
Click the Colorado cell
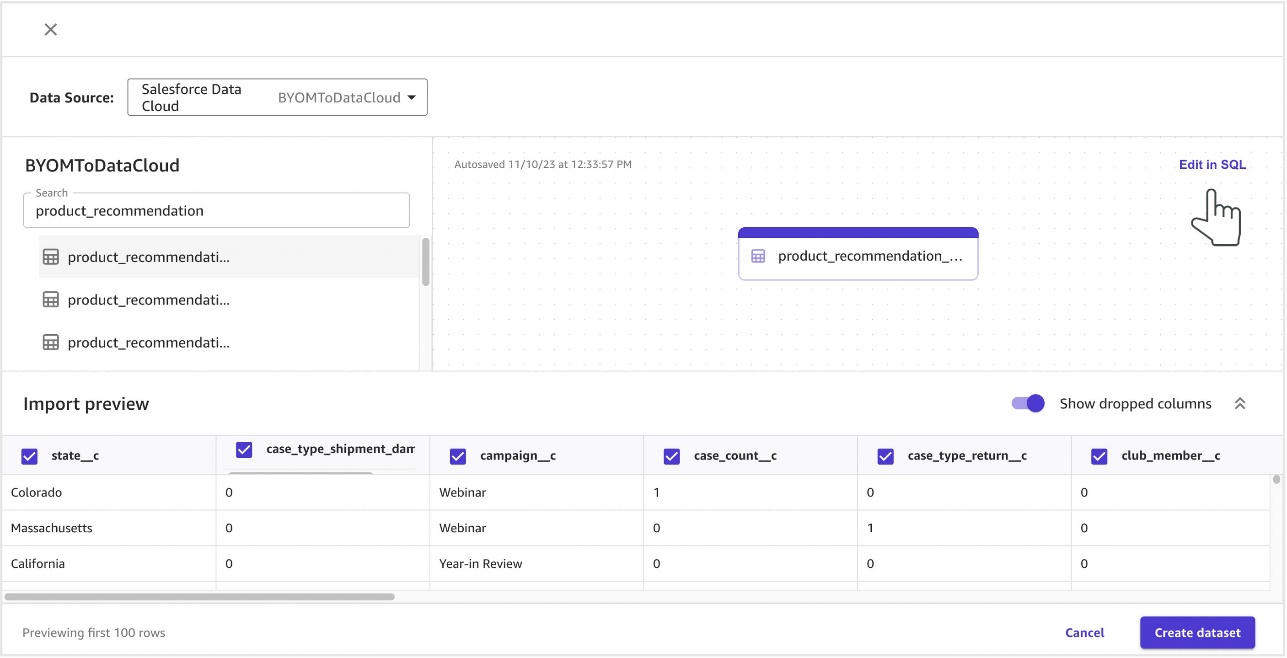point(108,493)
